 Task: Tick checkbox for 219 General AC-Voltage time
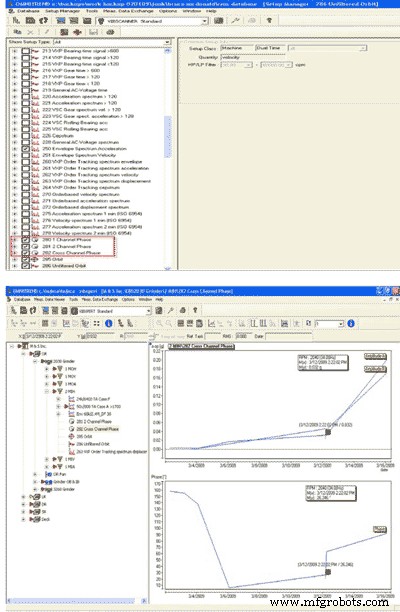25,90
